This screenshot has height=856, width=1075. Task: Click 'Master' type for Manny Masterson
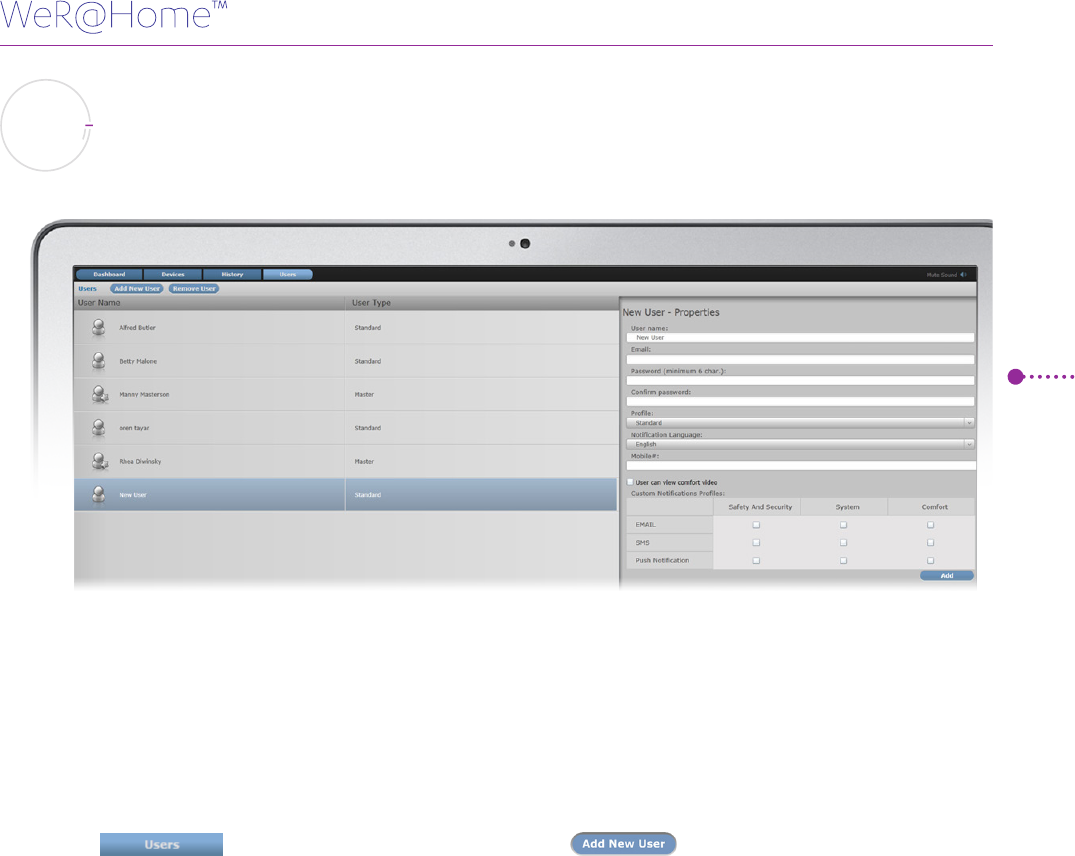(364, 395)
